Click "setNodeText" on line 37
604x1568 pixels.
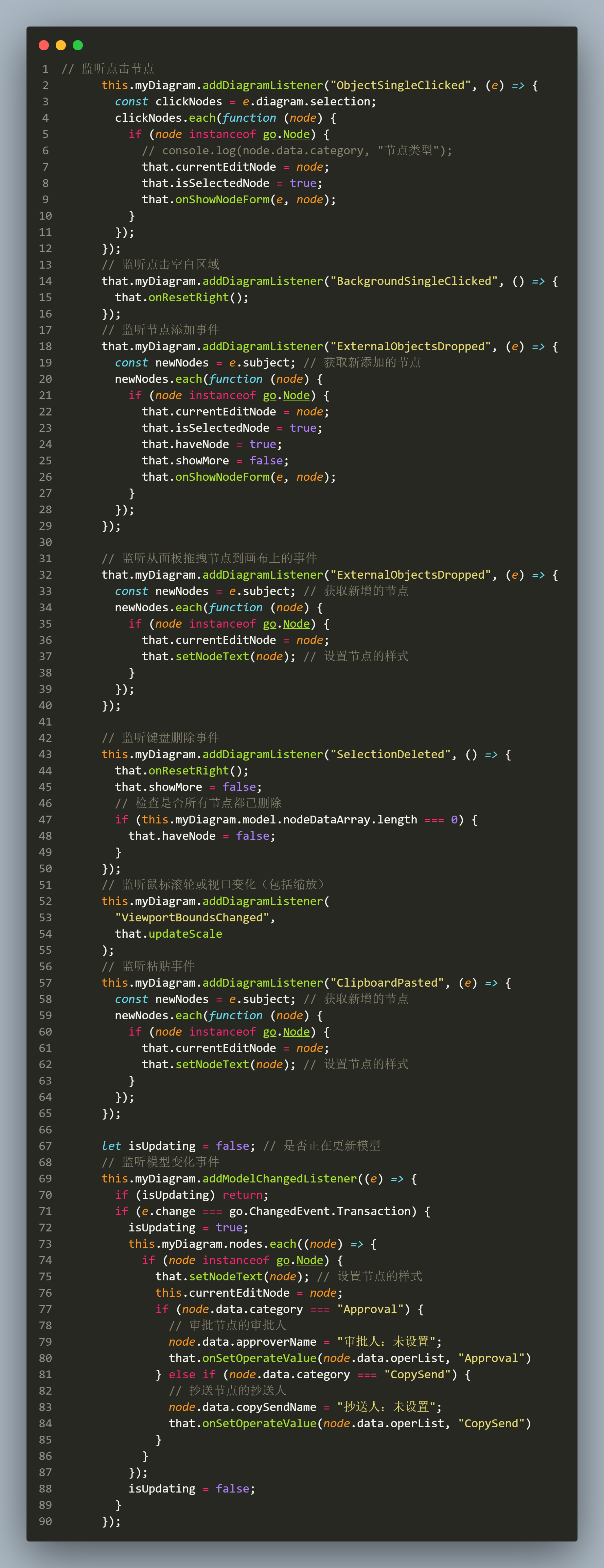point(212,657)
